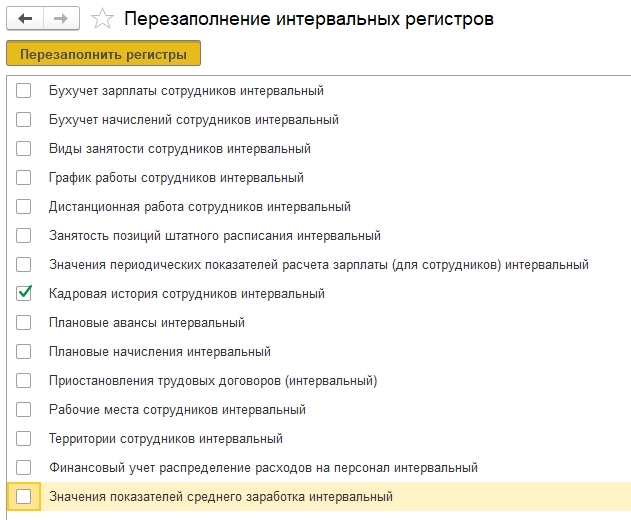Check Занятость позиций штатного расписания интервальный box
The width and height of the screenshot is (631, 520).
coord(23,235)
